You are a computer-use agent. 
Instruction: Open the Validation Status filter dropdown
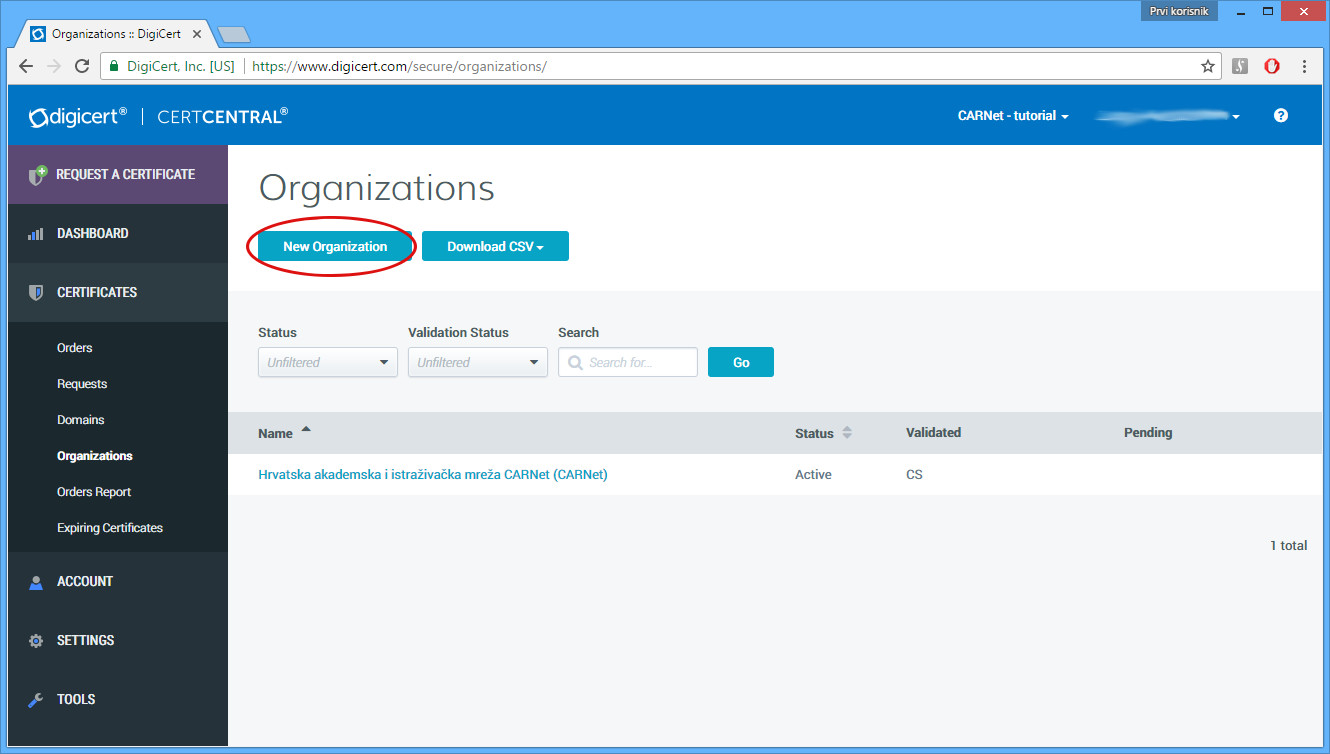pyautogui.click(x=478, y=362)
